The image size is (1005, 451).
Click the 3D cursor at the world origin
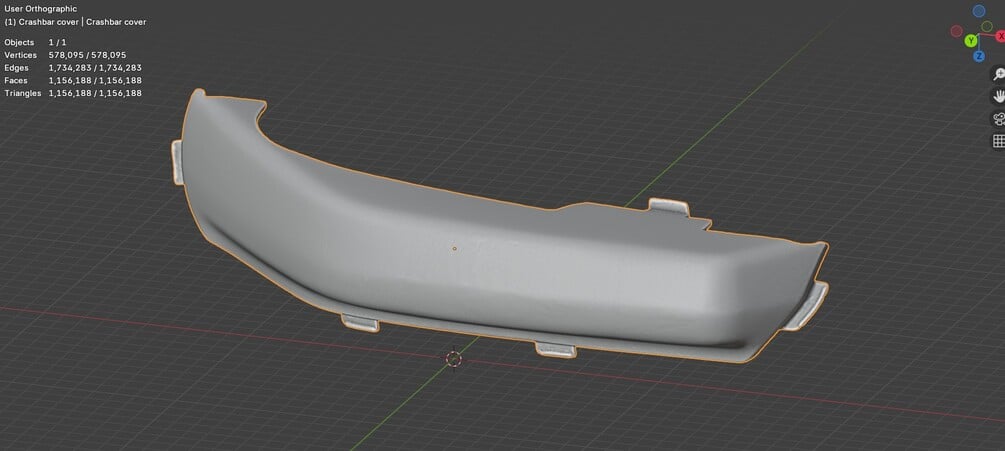pos(454,359)
